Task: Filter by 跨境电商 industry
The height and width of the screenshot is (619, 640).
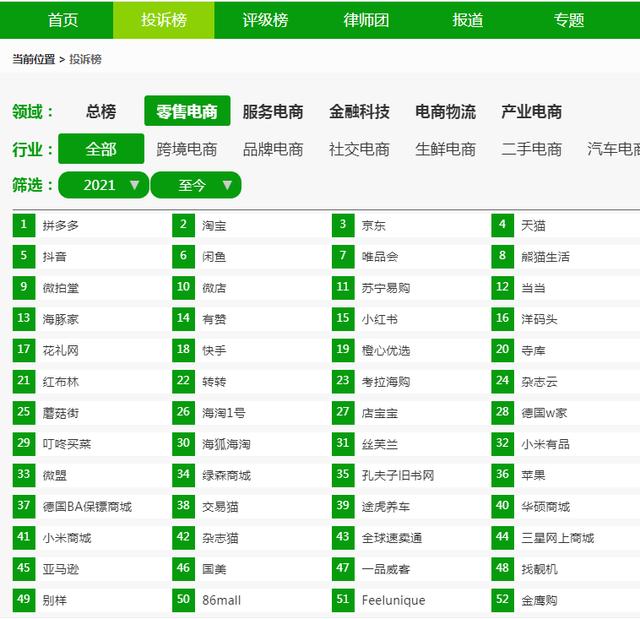Action: pyautogui.click(x=187, y=150)
